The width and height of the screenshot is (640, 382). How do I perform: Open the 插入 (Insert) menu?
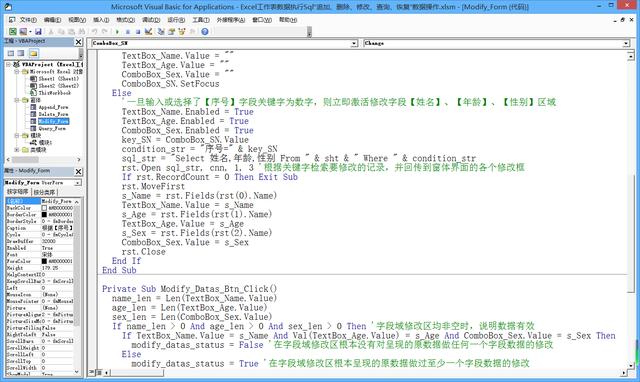pyautogui.click(x=101, y=20)
